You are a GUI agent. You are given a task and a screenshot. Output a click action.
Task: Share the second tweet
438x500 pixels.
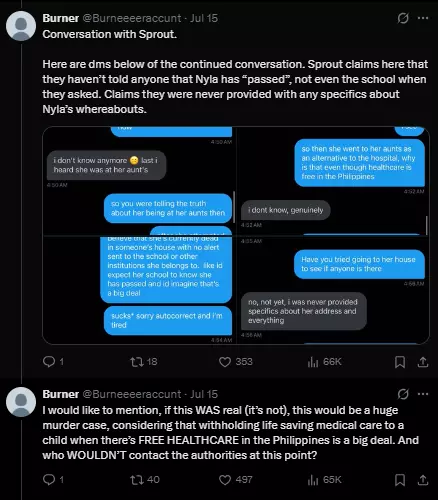[x=423, y=480]
